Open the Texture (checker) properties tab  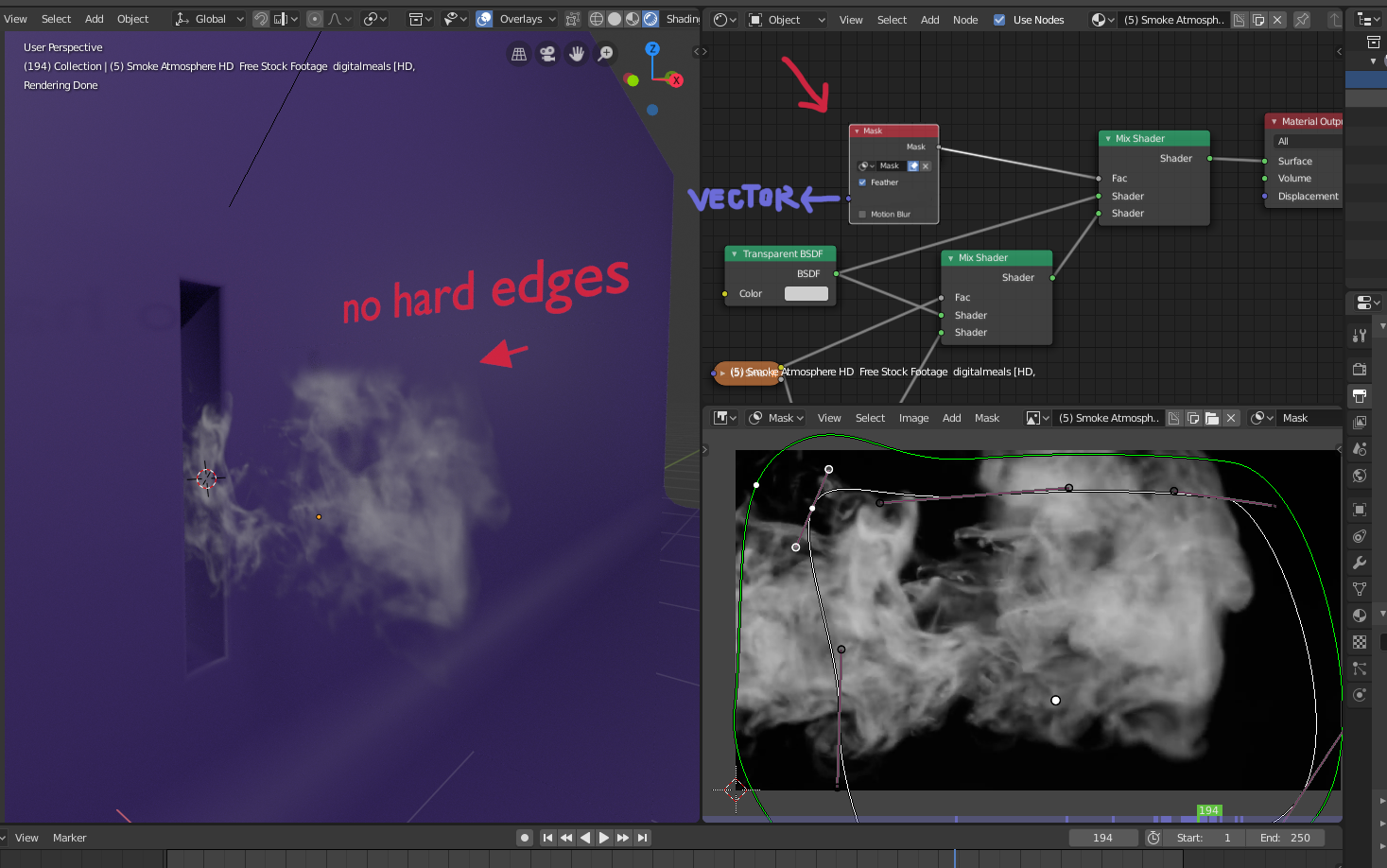(1360, 642)
